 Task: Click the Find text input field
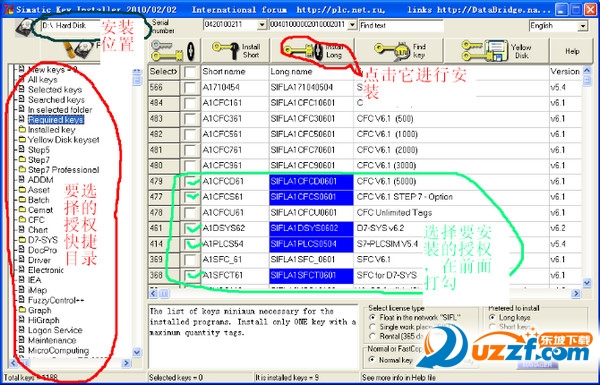pyautogui.click(x=401, y=26)
